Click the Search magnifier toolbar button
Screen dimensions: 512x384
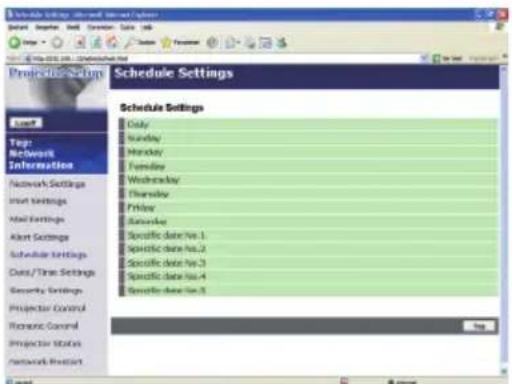140,42
